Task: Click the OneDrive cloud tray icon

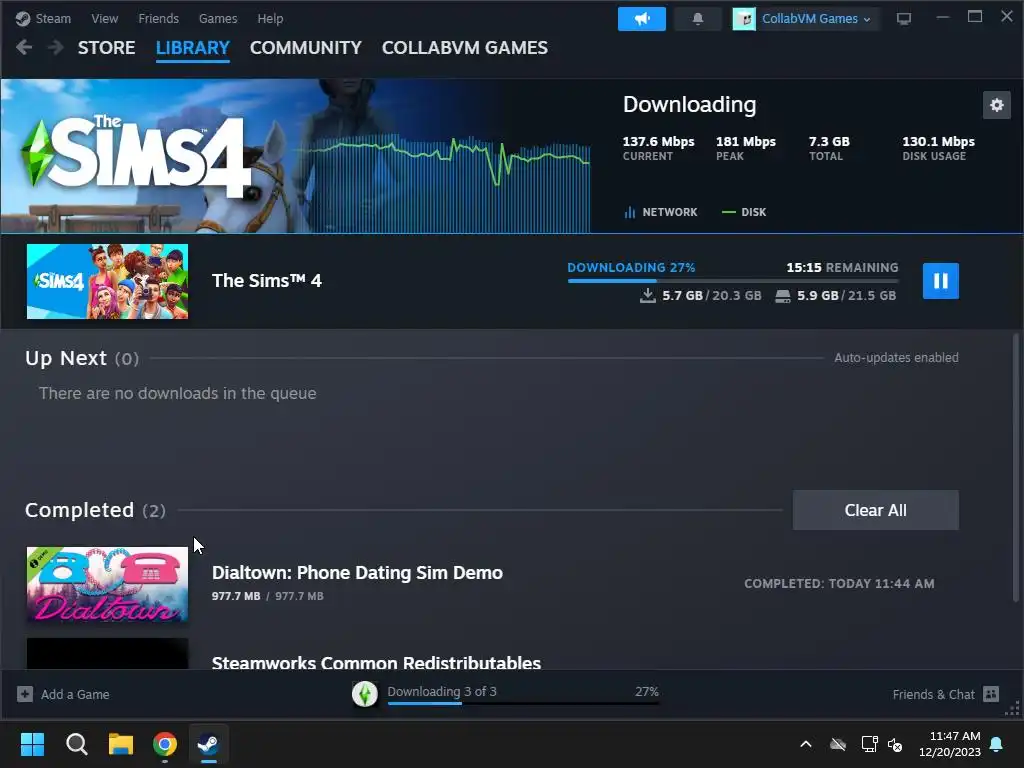Action: pos(838,744)
